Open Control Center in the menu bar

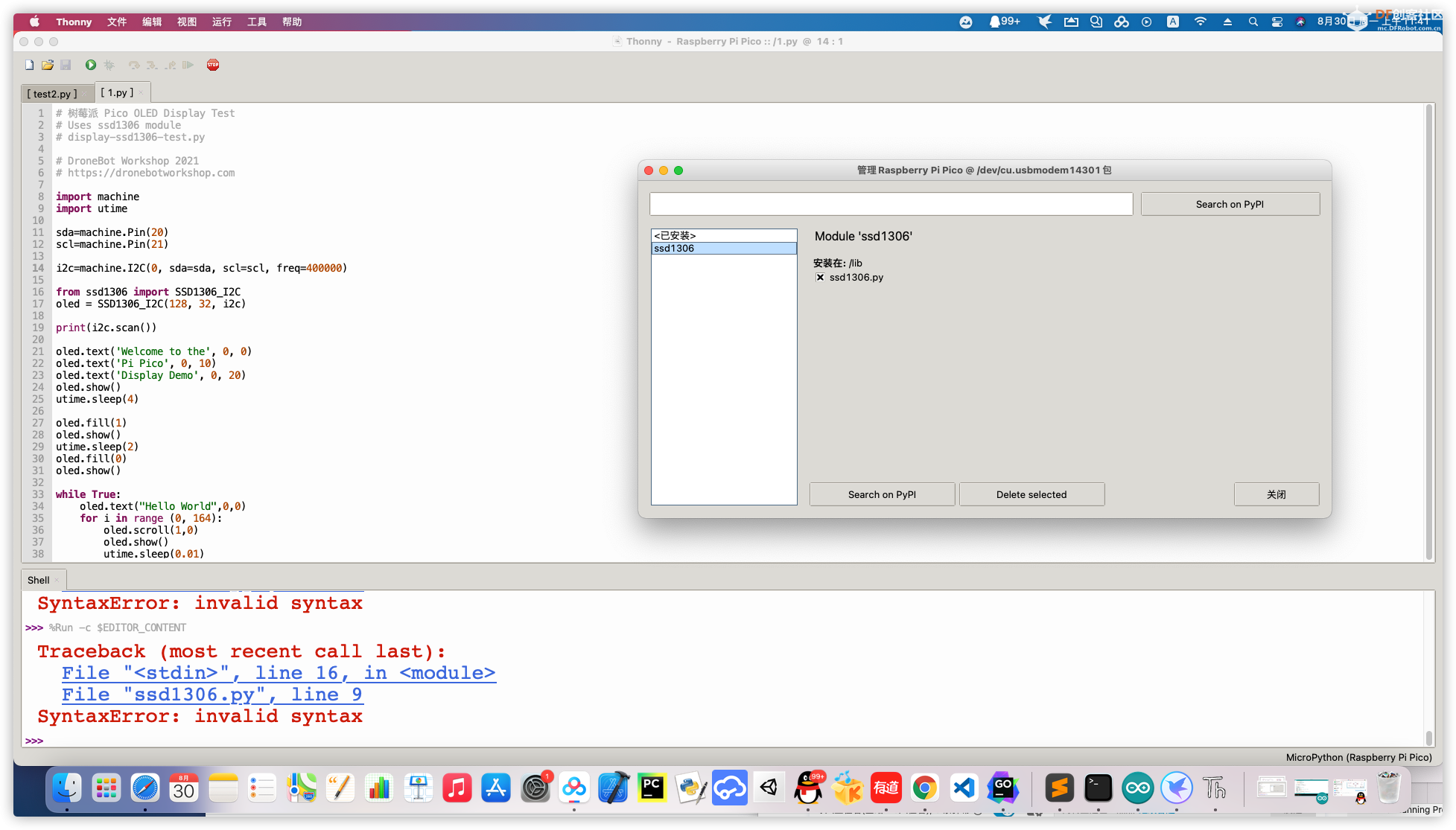[x=1277, y=22]
